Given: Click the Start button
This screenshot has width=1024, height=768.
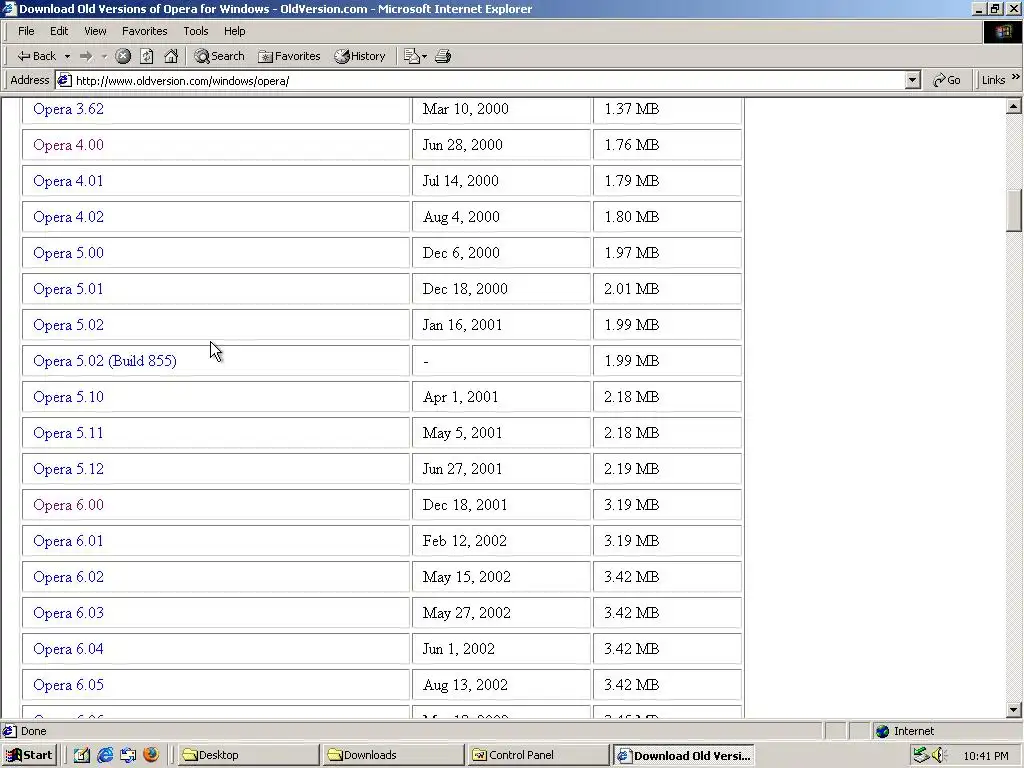Looking at the screenshot, I should [x=29, y=755].
